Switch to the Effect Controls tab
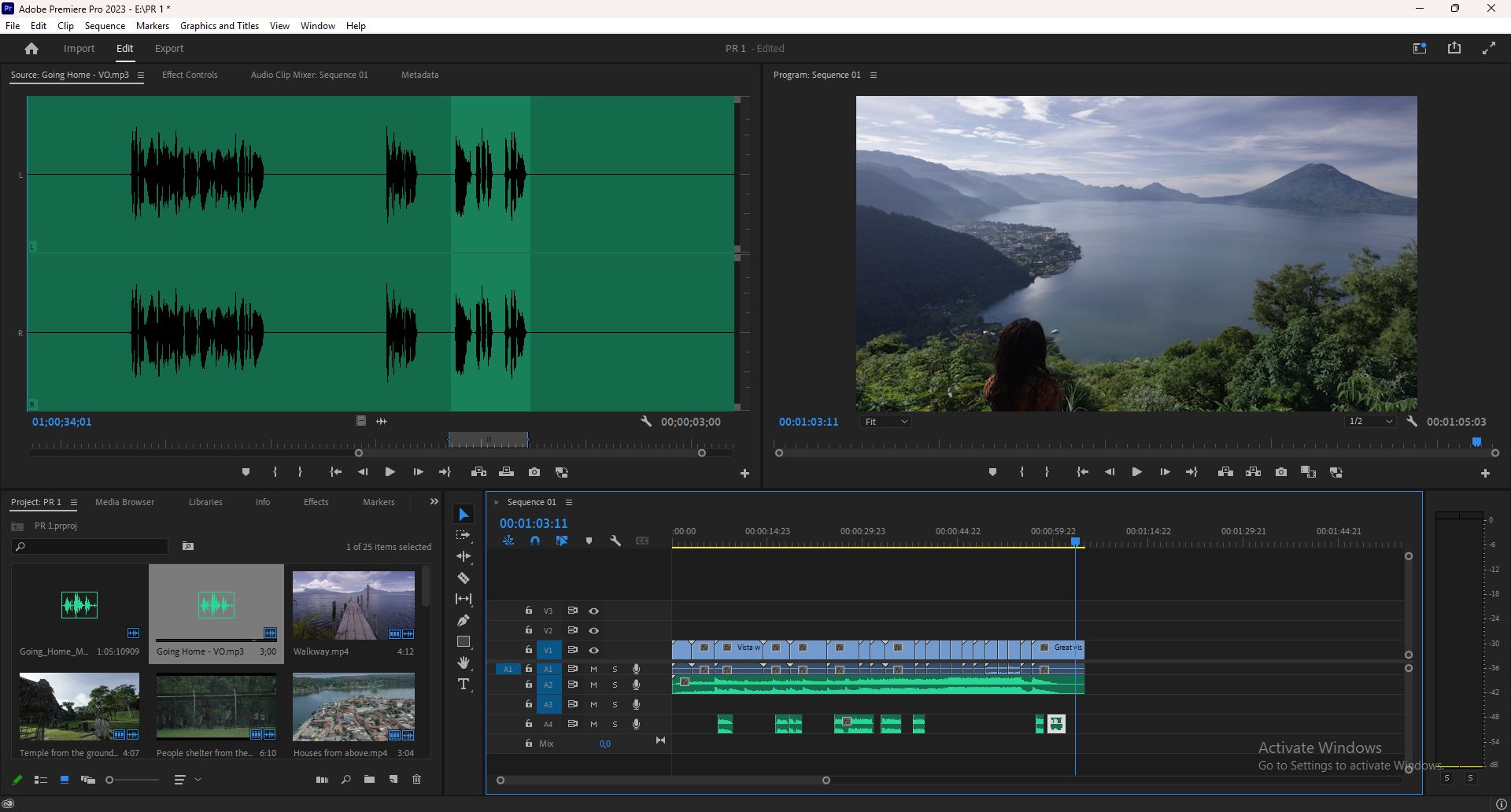Screen dimensions: 1511x812 [x=190, y=75]
